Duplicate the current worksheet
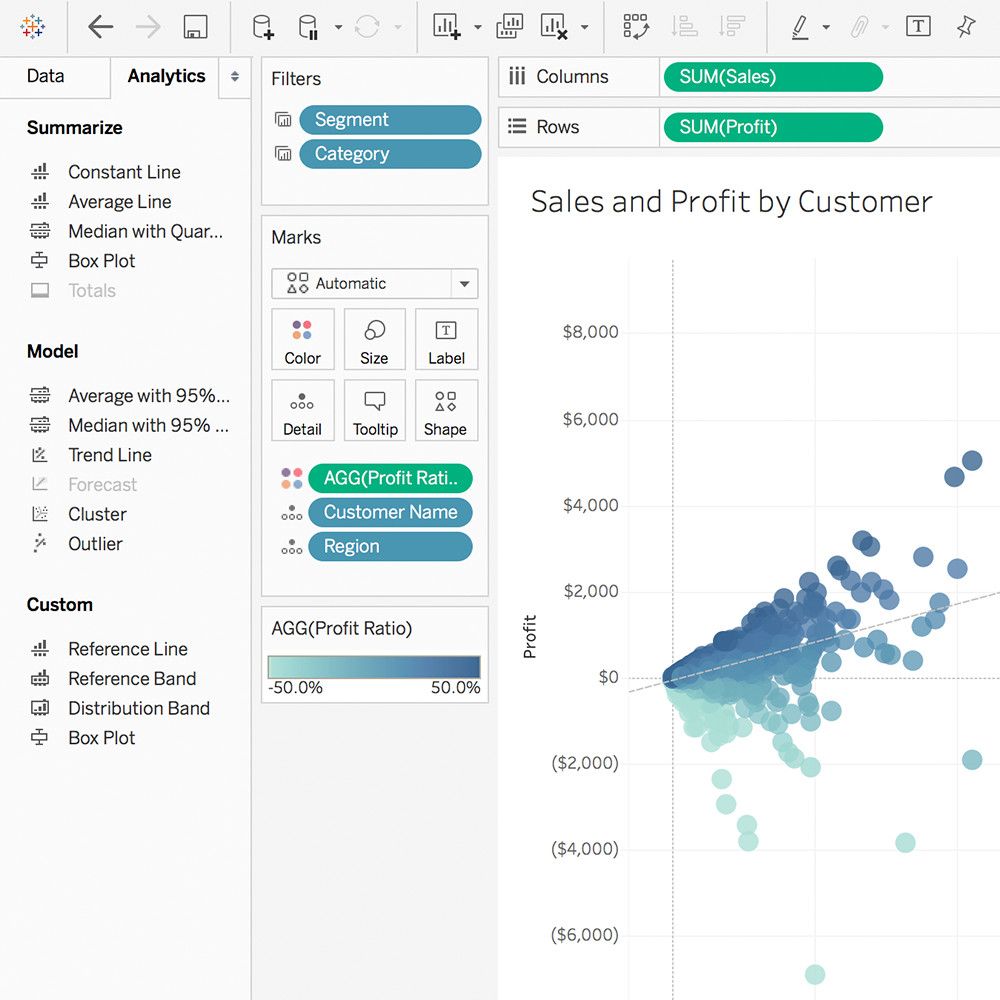The height and width of the screenshot is (1000, 1000). [x=509, y=27]
